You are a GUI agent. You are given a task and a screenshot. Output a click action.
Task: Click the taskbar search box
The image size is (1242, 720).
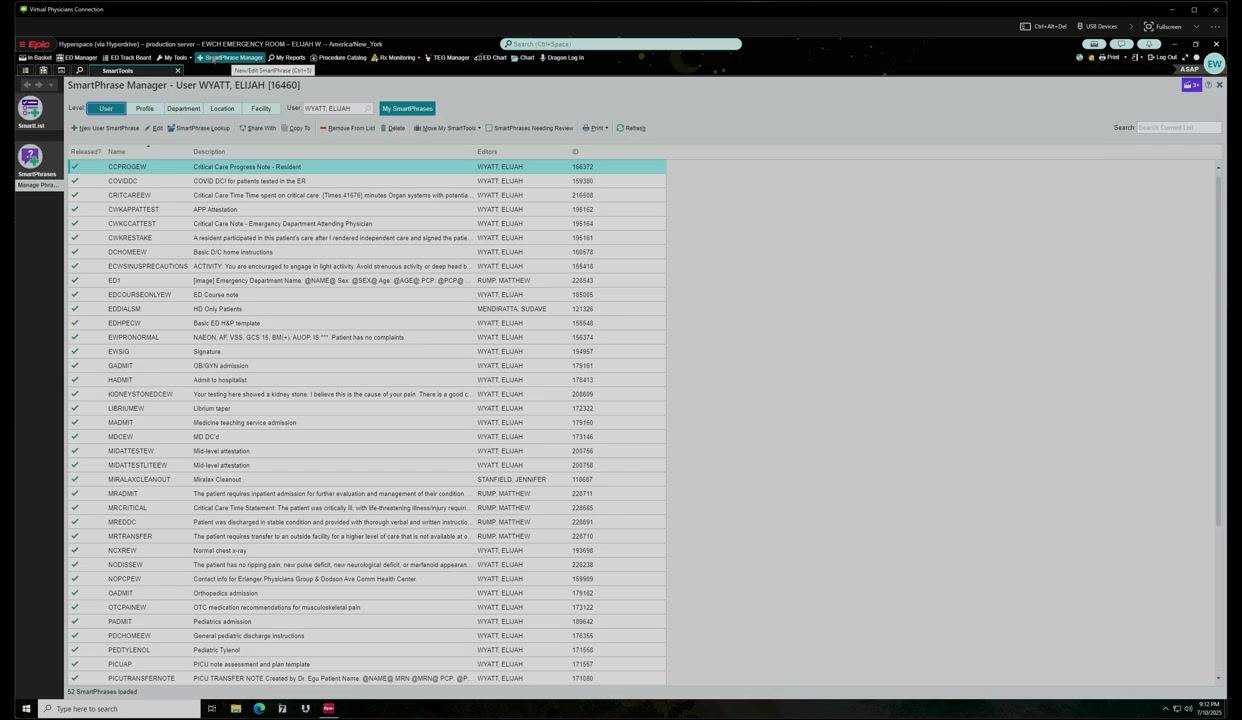coord(117,709)
